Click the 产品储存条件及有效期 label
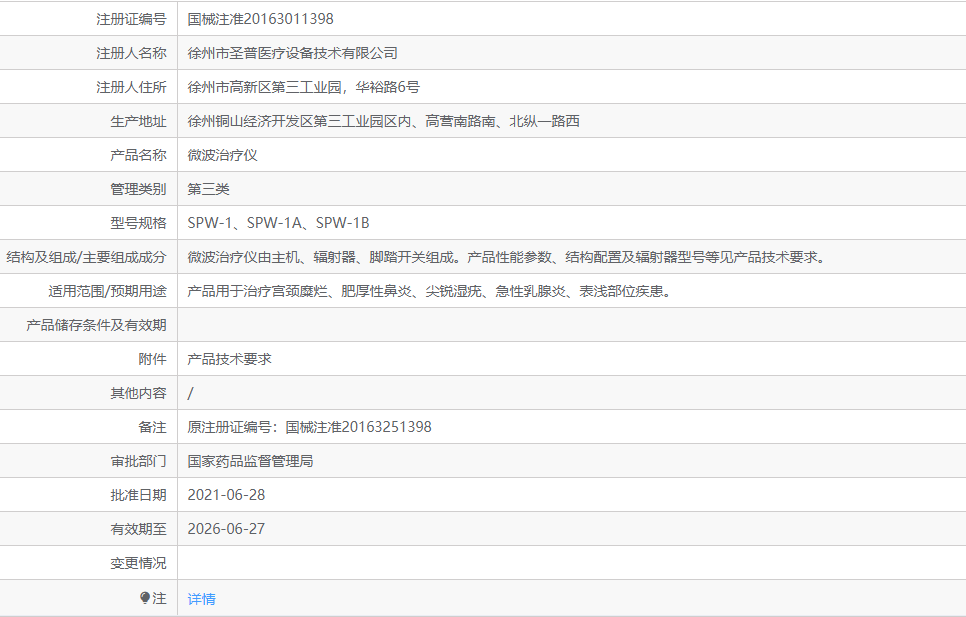The image size is (966, 617). (96, 325)
